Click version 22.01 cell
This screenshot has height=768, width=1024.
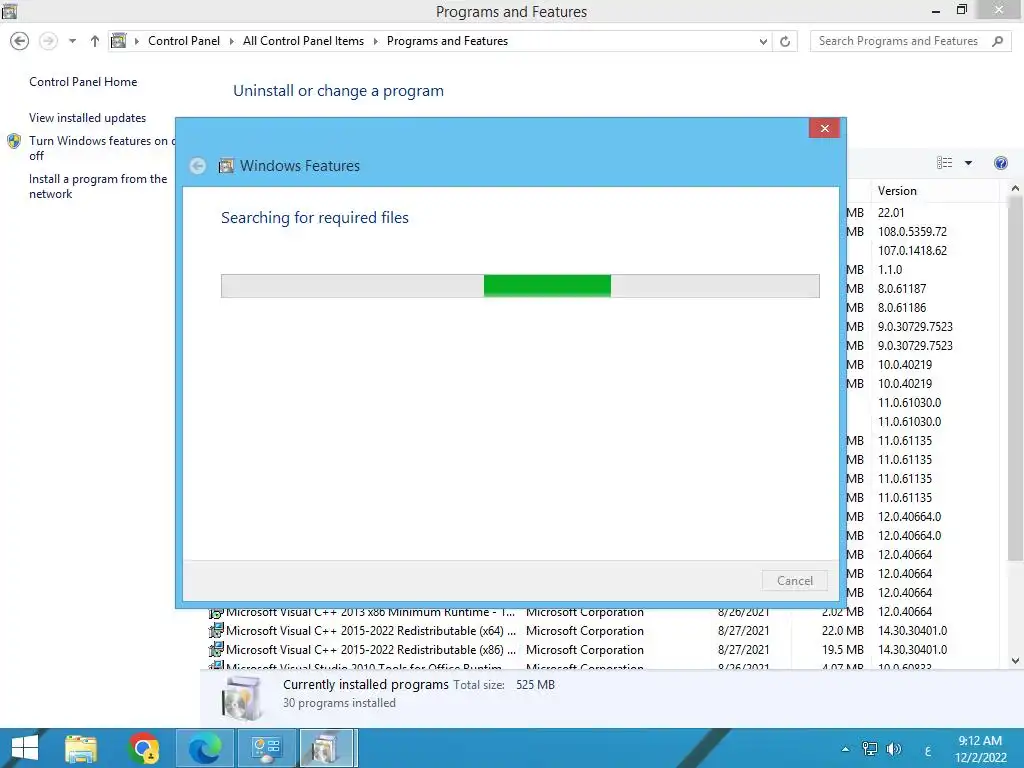coord(891,213)
